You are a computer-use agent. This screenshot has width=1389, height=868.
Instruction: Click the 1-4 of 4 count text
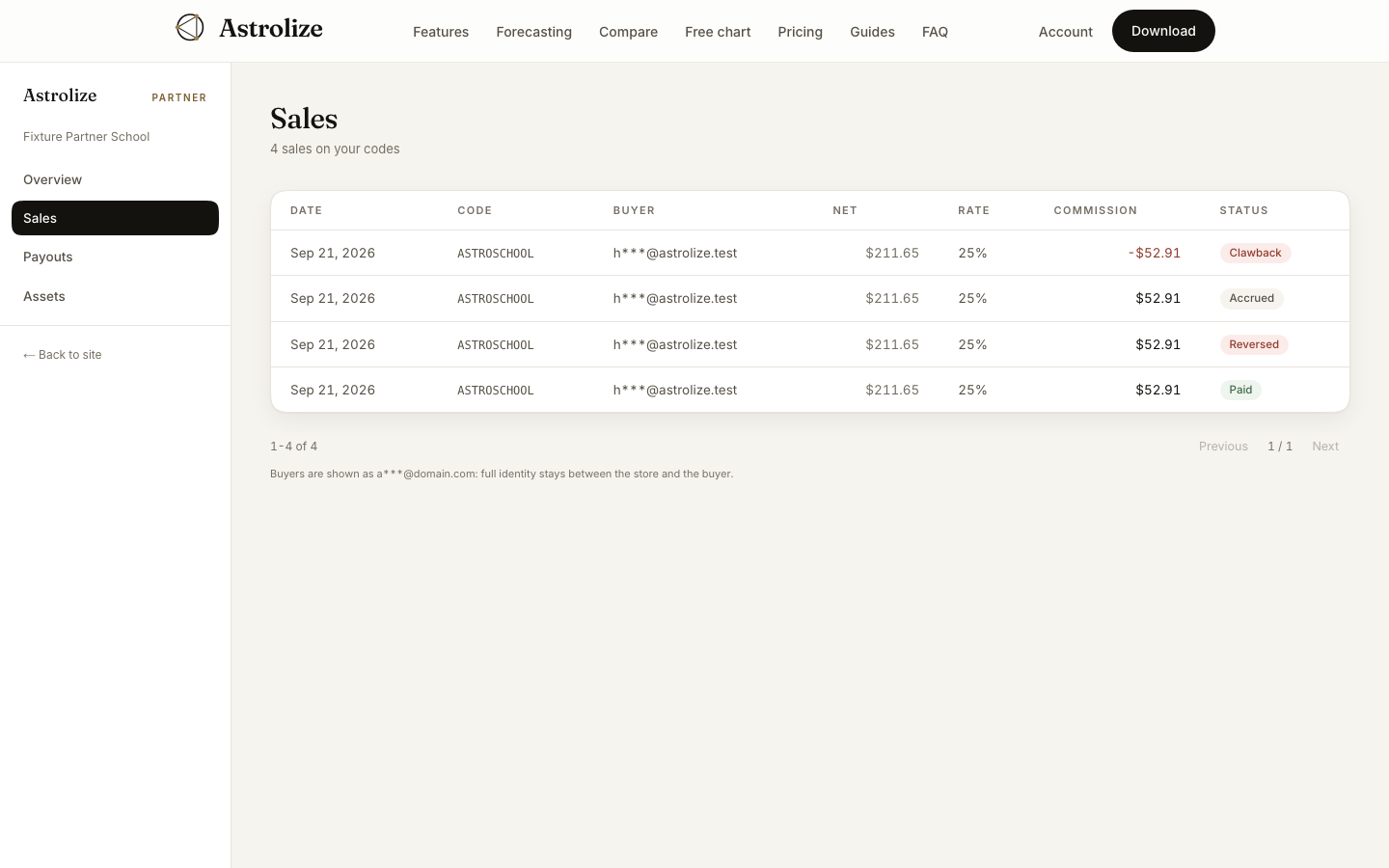click(294, 447)
